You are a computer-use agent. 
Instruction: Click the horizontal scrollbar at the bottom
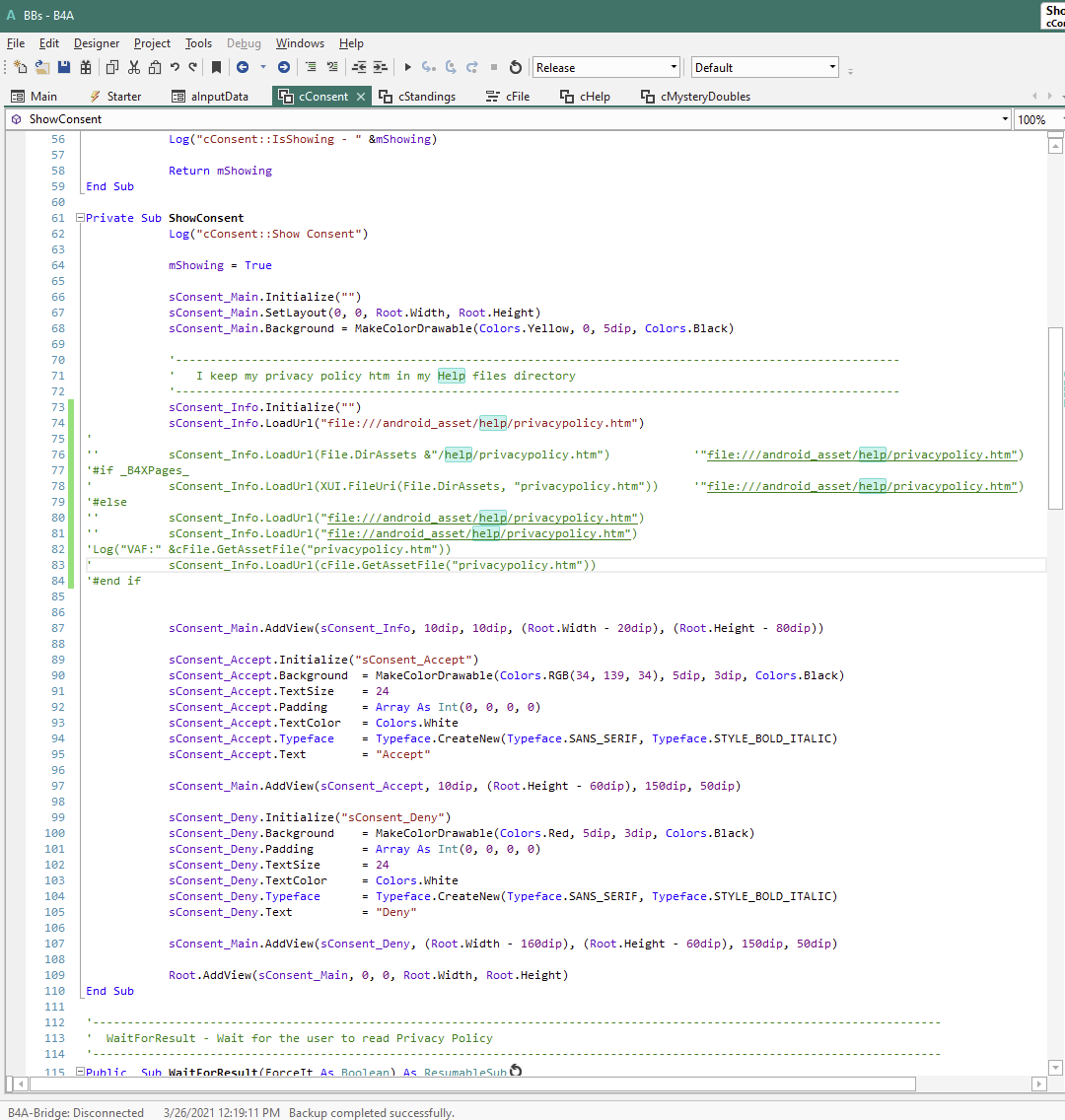click(473, 1084)
